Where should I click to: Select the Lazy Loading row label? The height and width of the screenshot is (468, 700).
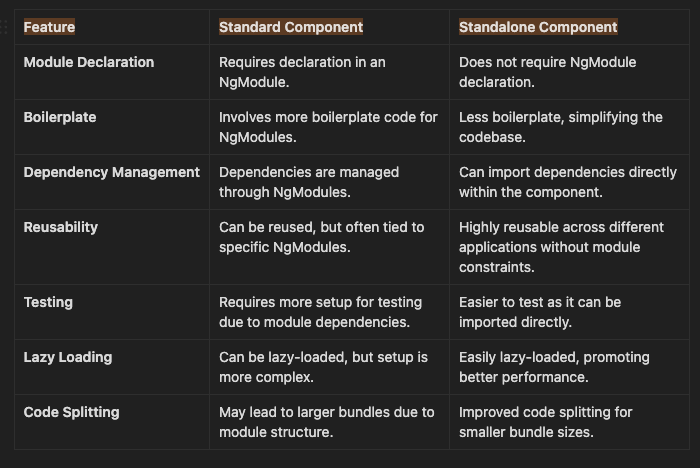click(68, 357)
